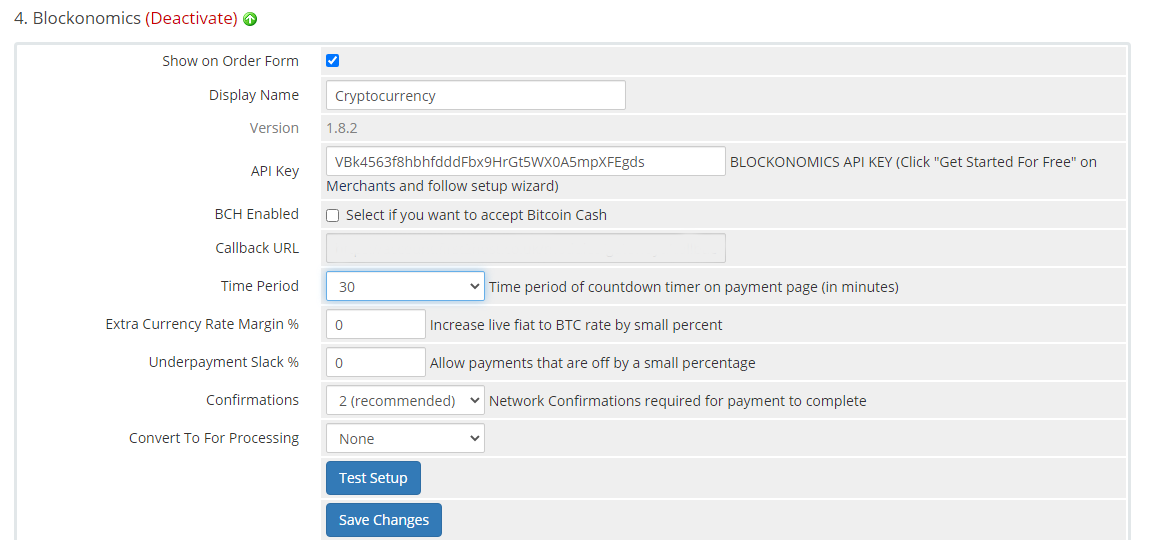
Task: Click 'Allow payments that are off' description
Action: tap(592, 363)
